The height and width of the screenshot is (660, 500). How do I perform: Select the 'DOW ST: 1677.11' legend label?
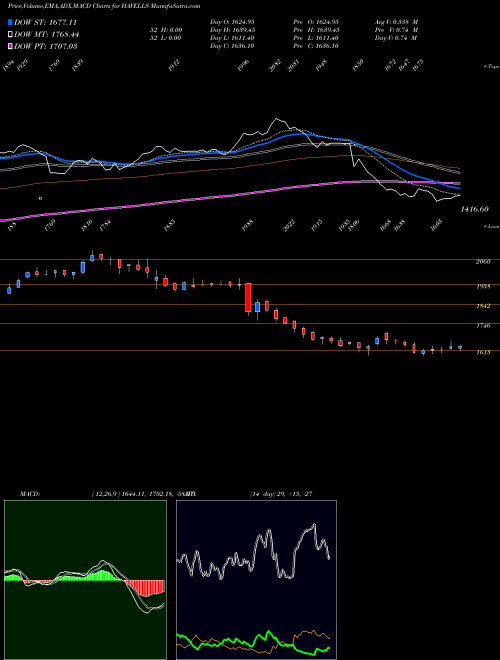[45, 22]
